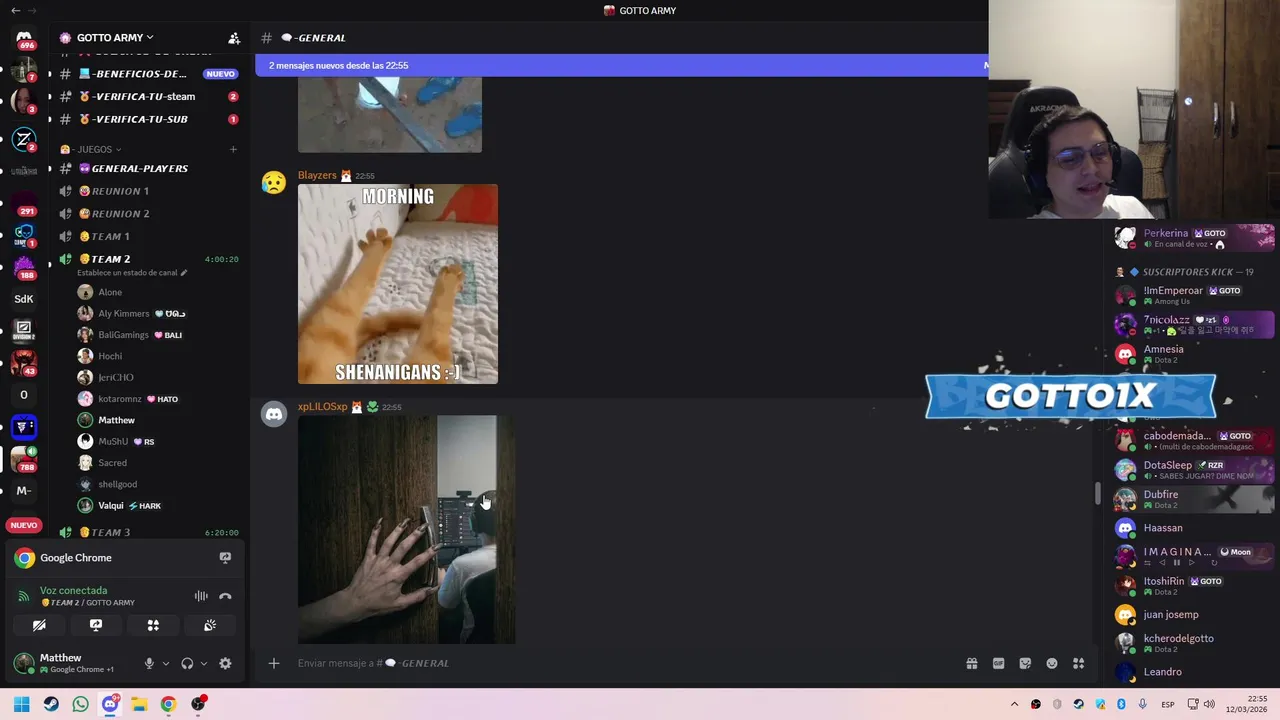The image size is (1280, 720).
Task: Expand the GOTTO ARMY server menu
Action: 115,38
